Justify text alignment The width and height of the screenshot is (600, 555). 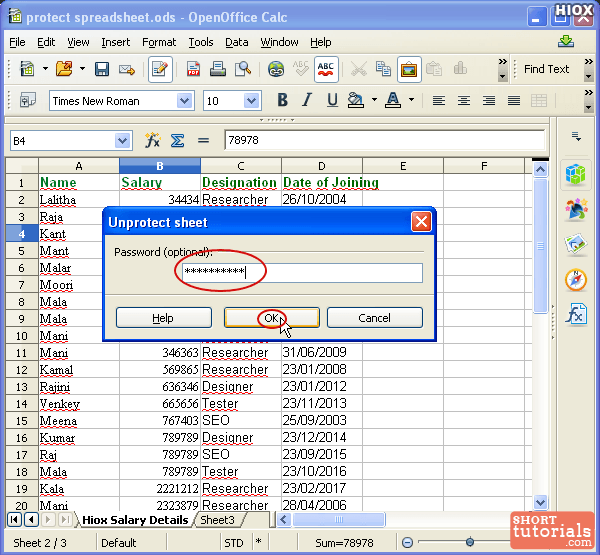click(x=514, y=101)
